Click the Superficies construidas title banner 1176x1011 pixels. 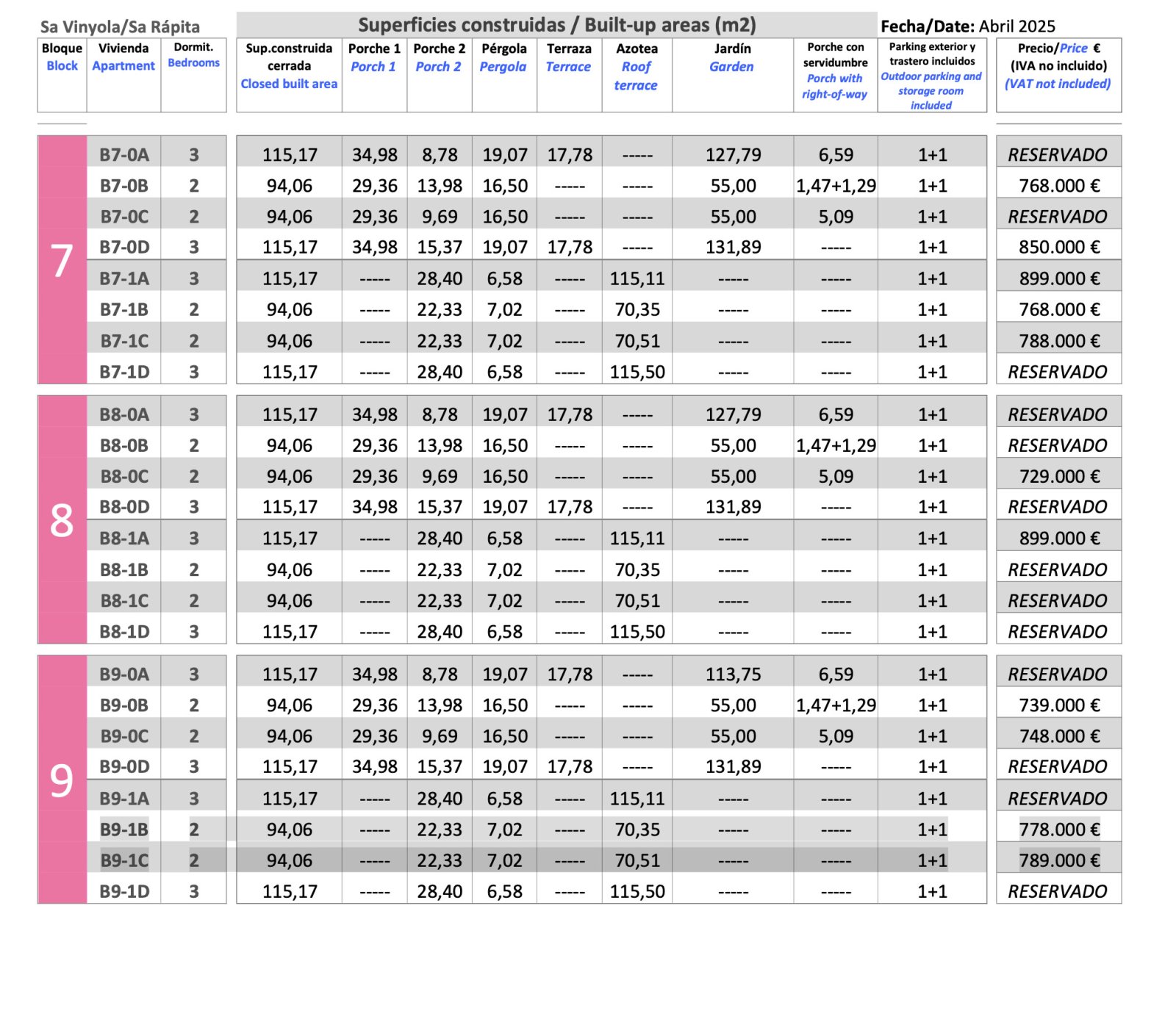(556, 25)
